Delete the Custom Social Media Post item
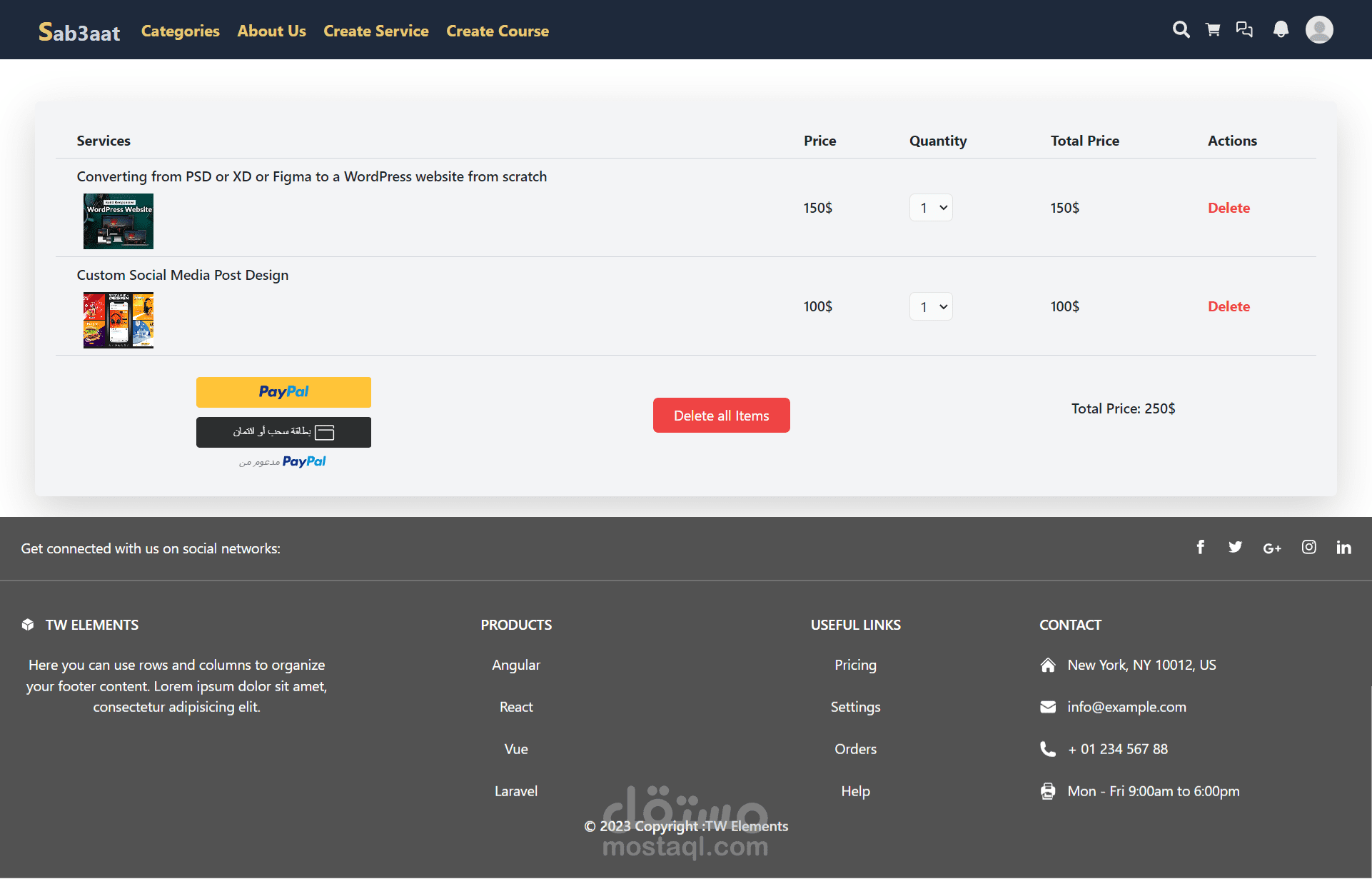The width and height of the screenshot is (1372, 879). 1228,306
